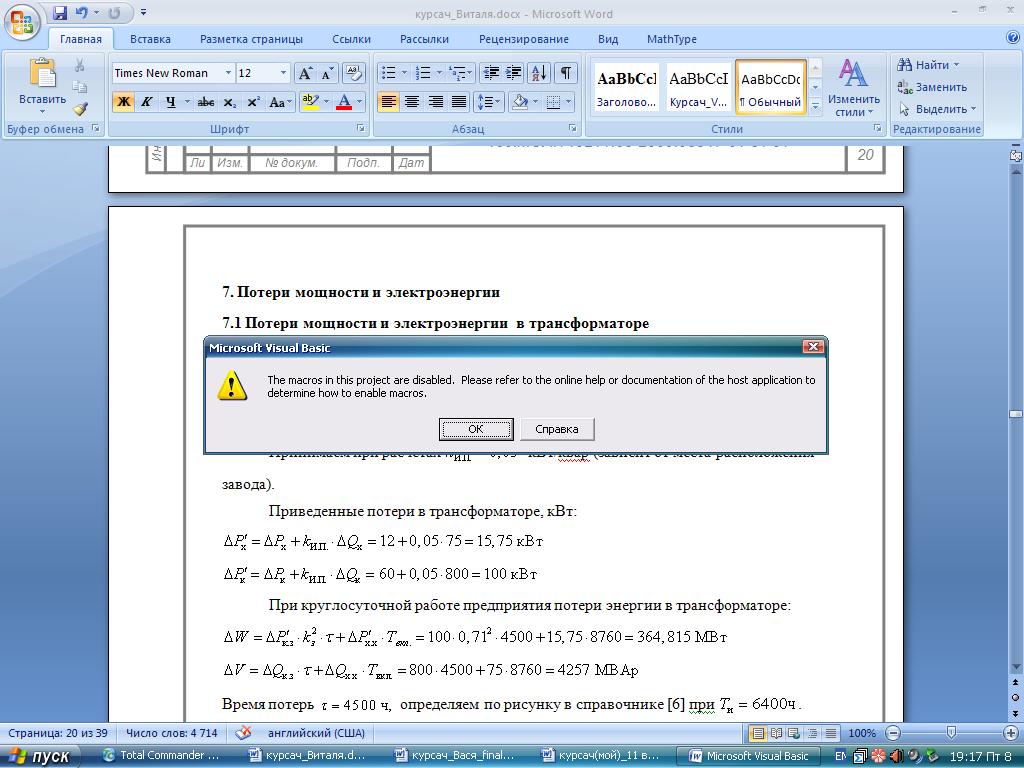
Task: Open Customize Quick Access Toolbar dropdown
Action: pos(143,12)
